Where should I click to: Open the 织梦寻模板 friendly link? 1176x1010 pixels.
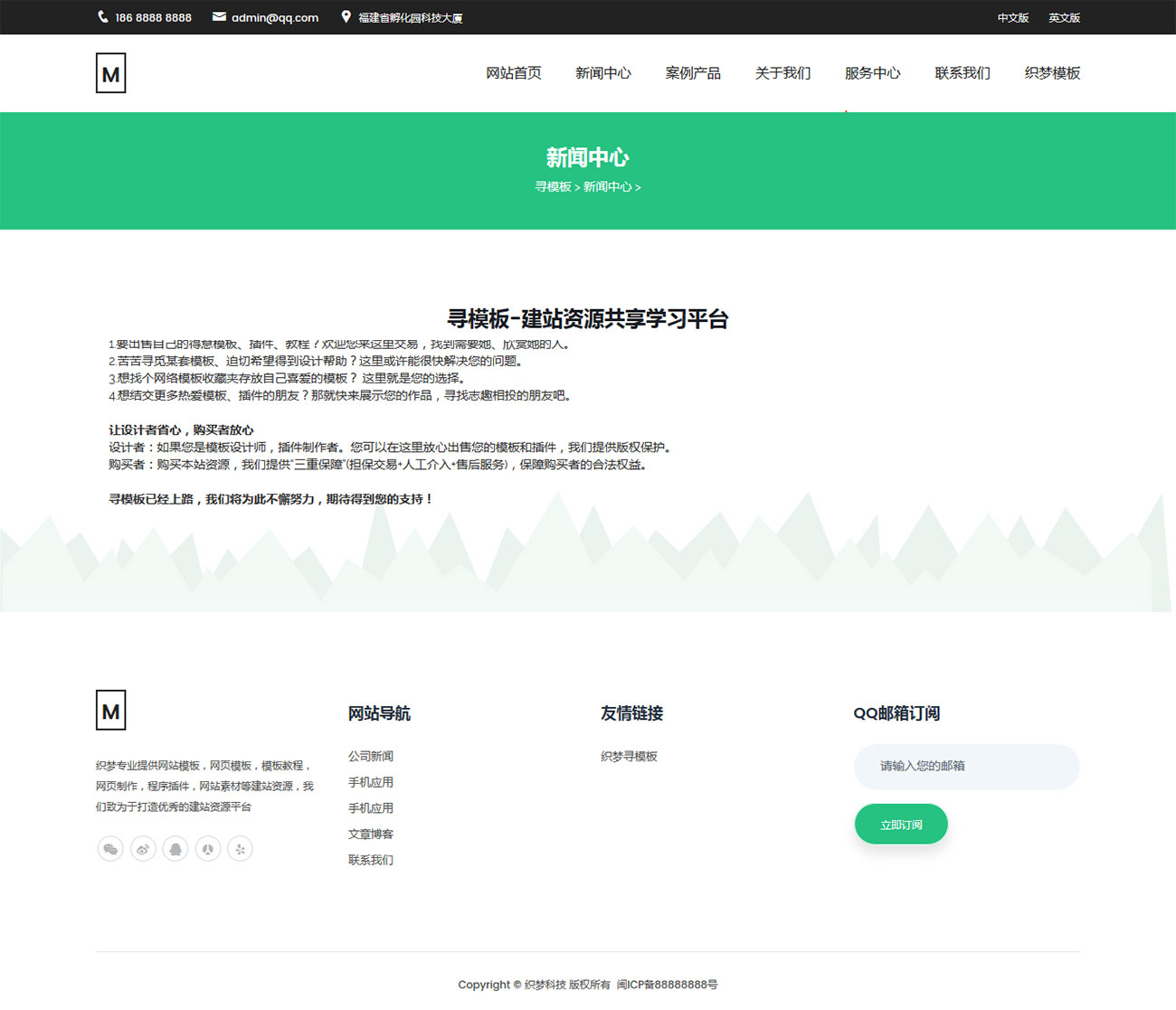pos(629,757)
